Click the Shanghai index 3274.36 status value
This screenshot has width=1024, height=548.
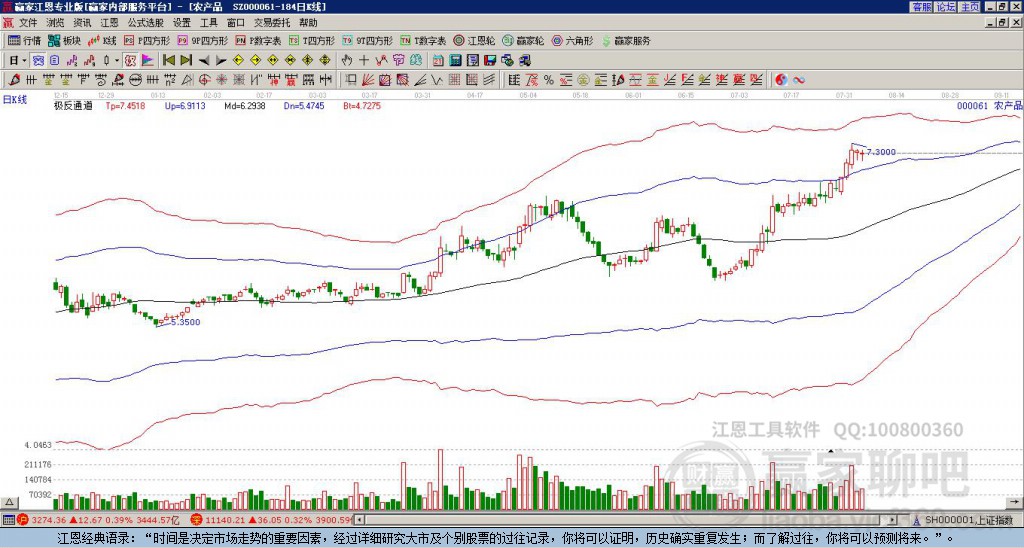(x=50, y=520)
